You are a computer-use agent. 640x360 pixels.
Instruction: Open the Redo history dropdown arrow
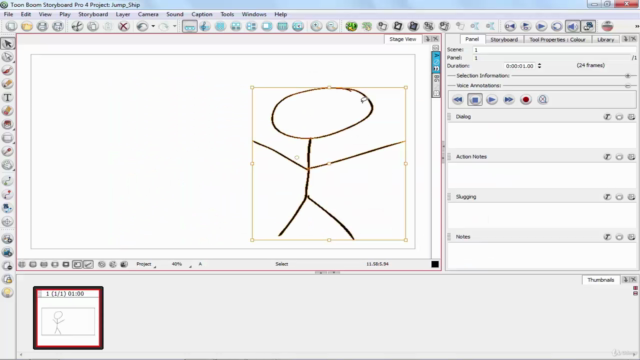point(174,27)
